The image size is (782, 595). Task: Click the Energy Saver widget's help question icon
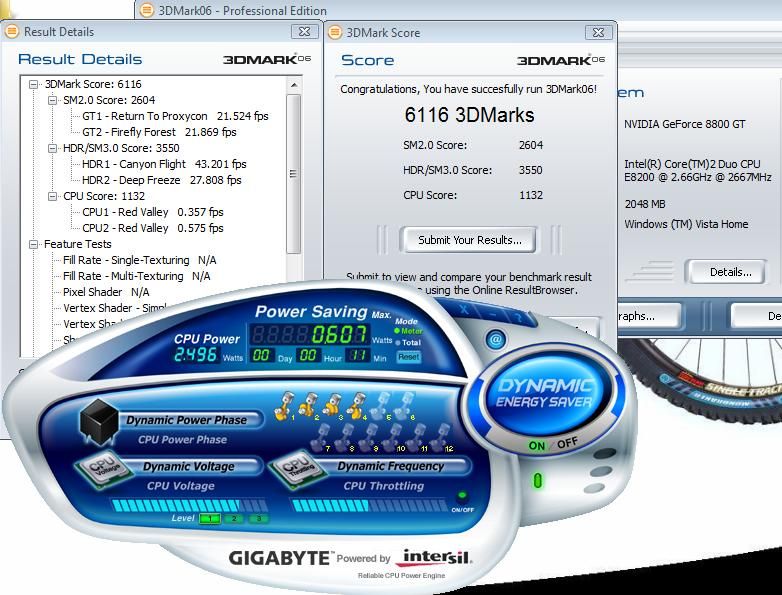pos(519,319)
